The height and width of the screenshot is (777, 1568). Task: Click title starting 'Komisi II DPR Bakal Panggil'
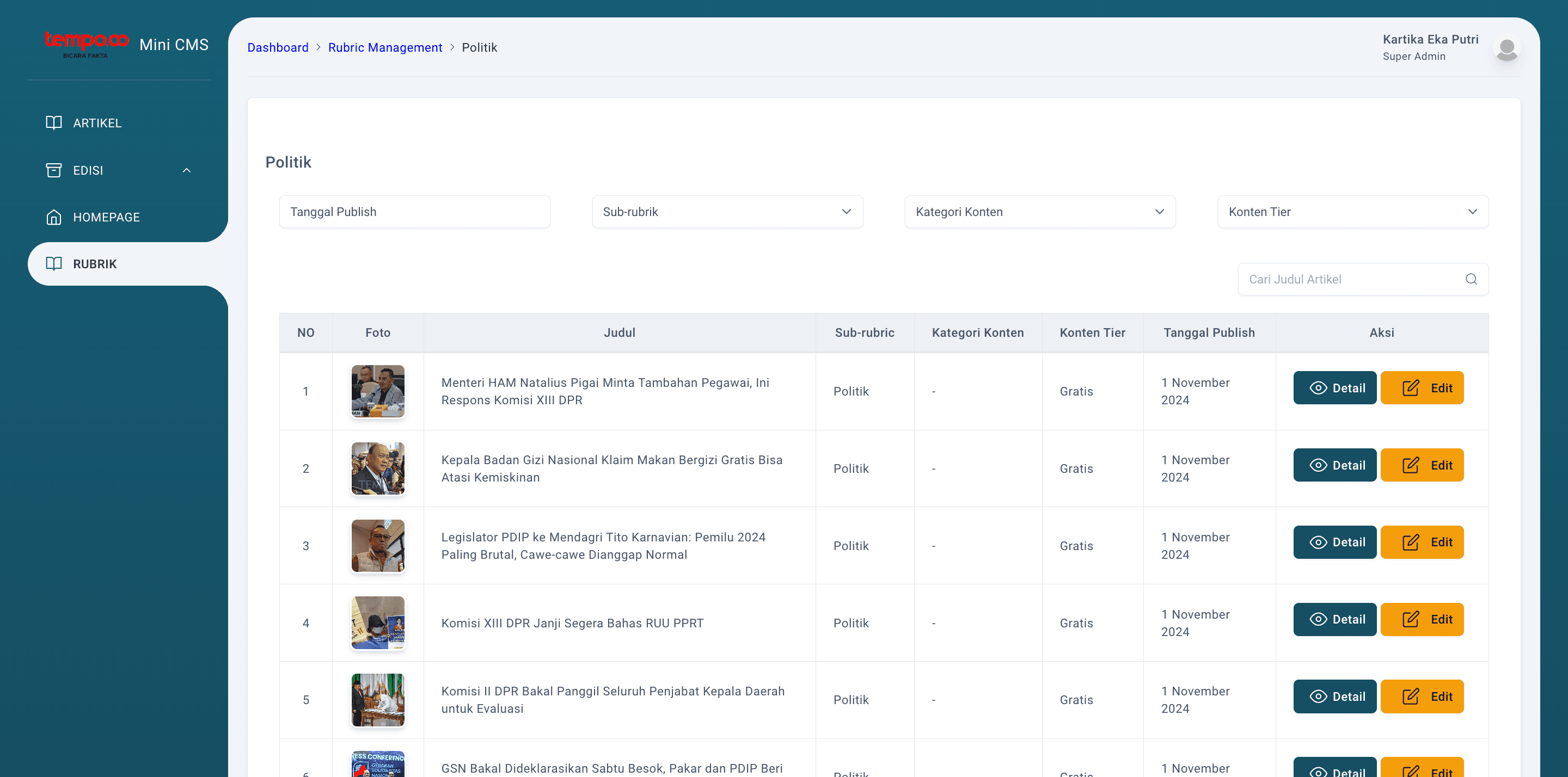(x=613, y=700)
